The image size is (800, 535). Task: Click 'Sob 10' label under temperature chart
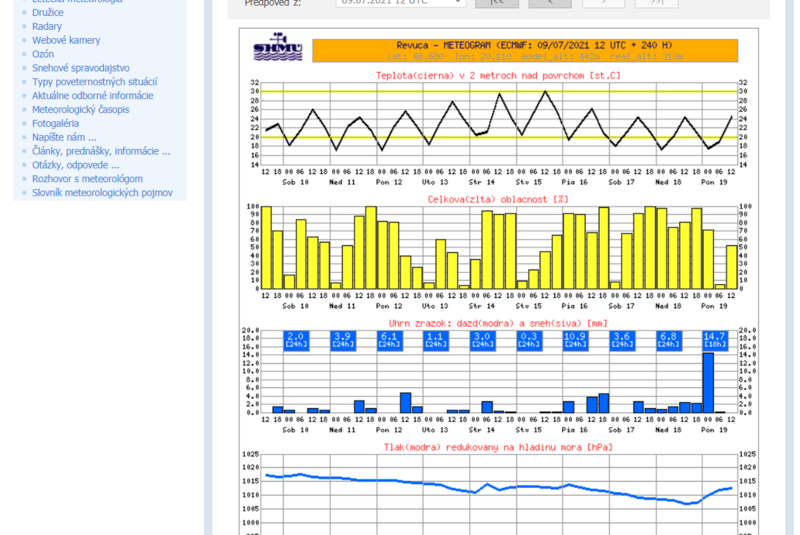pos(295,182)
